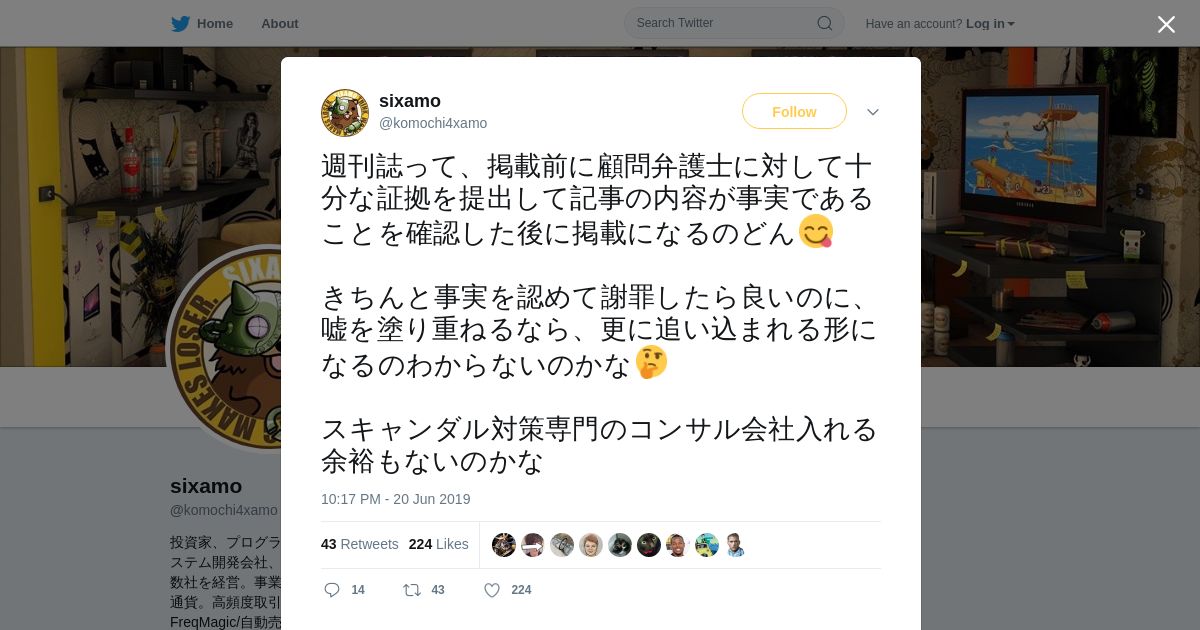Viewport: 1200px width, 630px height.
Task: Click the retweet arrows icon
Action: 412,590
